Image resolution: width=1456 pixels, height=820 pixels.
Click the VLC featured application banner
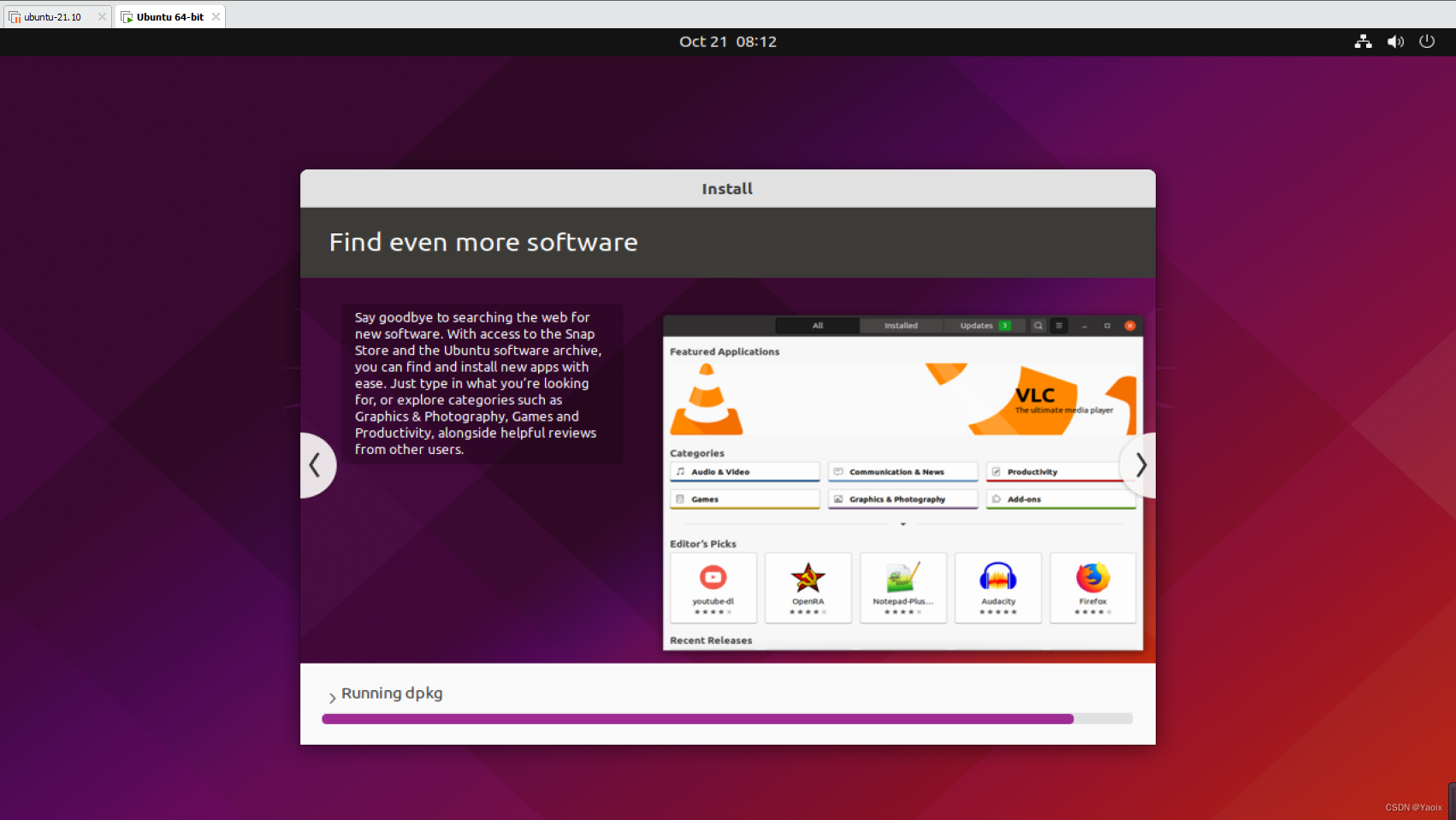[x=903, y=398]
